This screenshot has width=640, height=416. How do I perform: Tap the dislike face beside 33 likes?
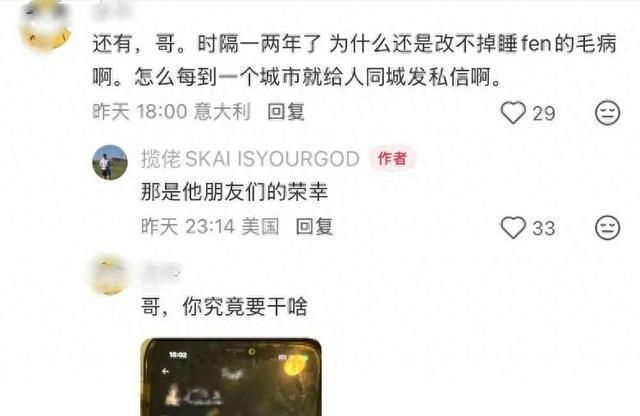click(607, 227)
